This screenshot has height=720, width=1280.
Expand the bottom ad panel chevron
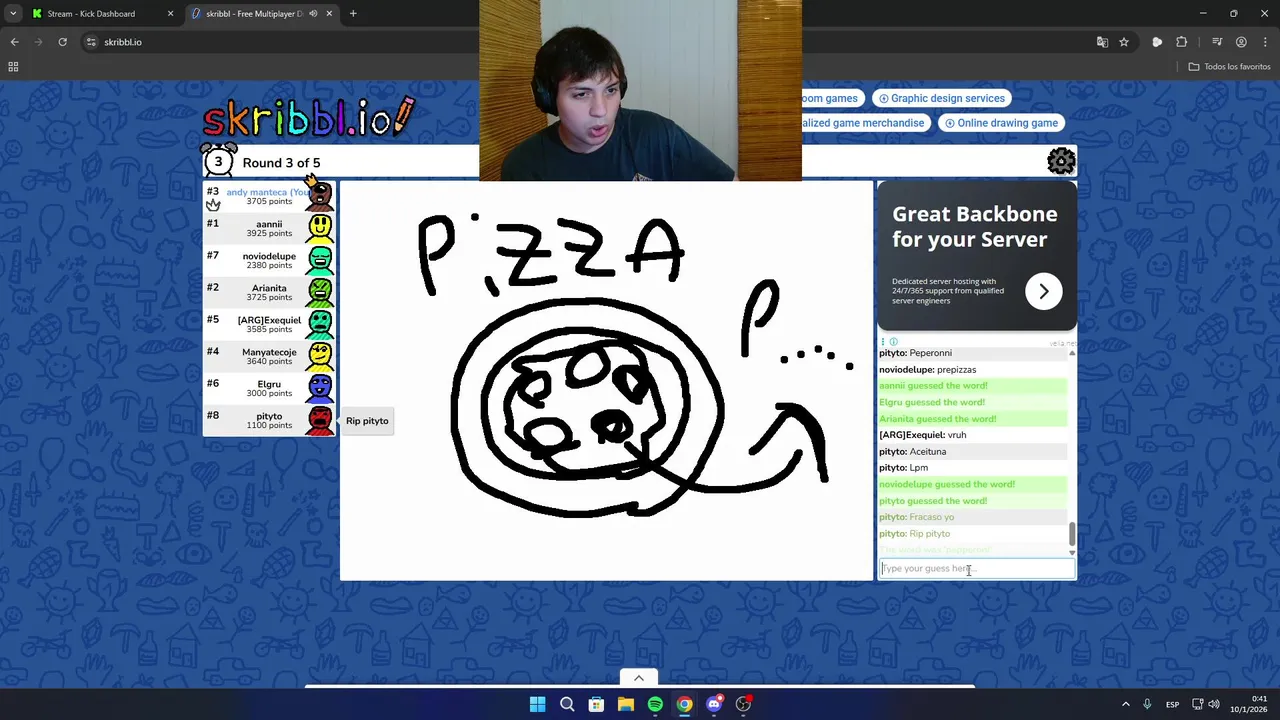[639, 678]
